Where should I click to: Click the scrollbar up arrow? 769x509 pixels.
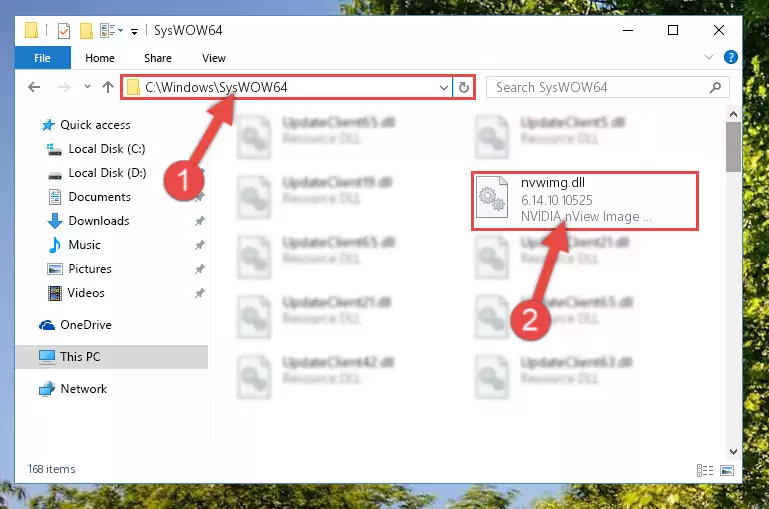point(733,114)
